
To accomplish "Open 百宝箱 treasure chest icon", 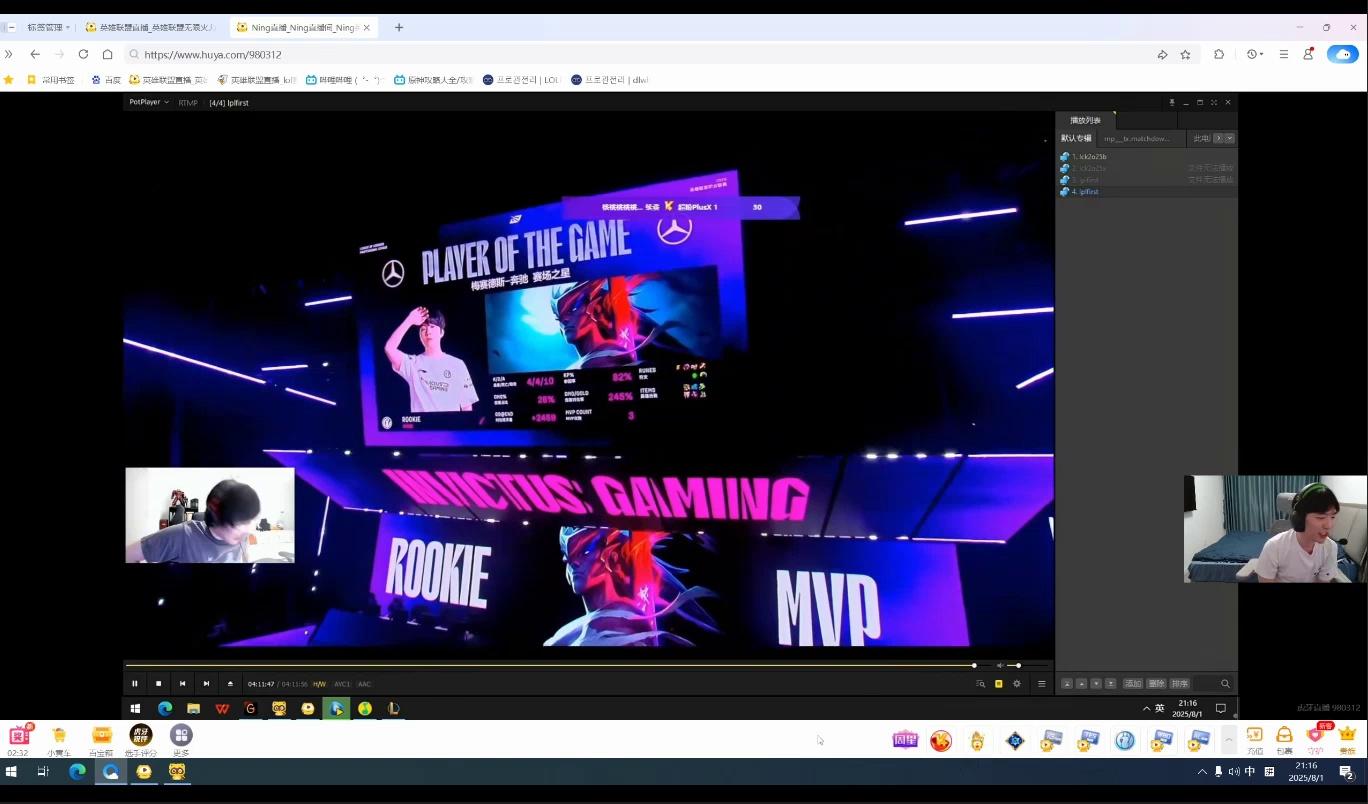I will pos(101,740).
